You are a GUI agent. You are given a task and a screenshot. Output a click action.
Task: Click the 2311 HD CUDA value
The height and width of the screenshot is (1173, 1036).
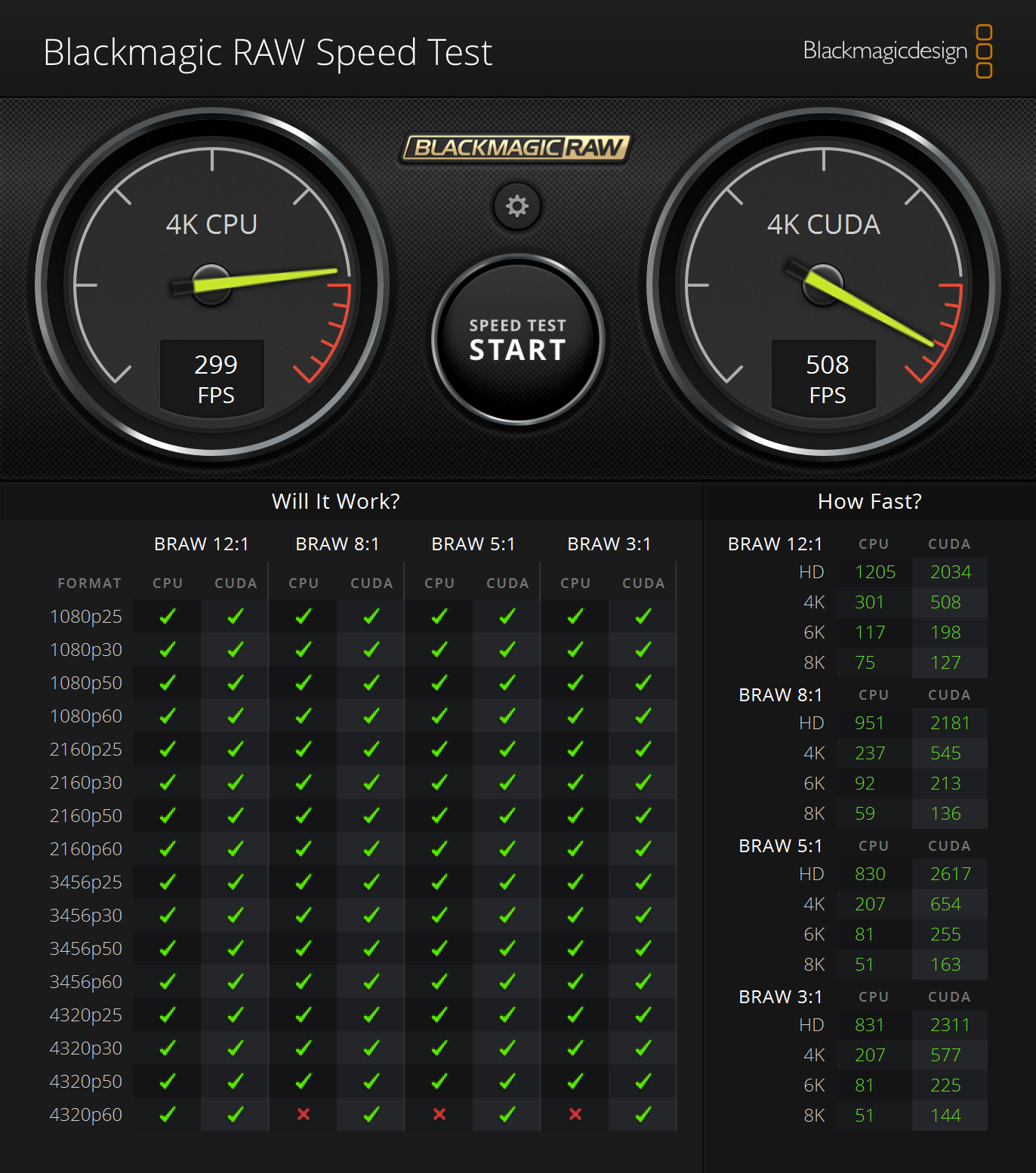(950, 1025)
